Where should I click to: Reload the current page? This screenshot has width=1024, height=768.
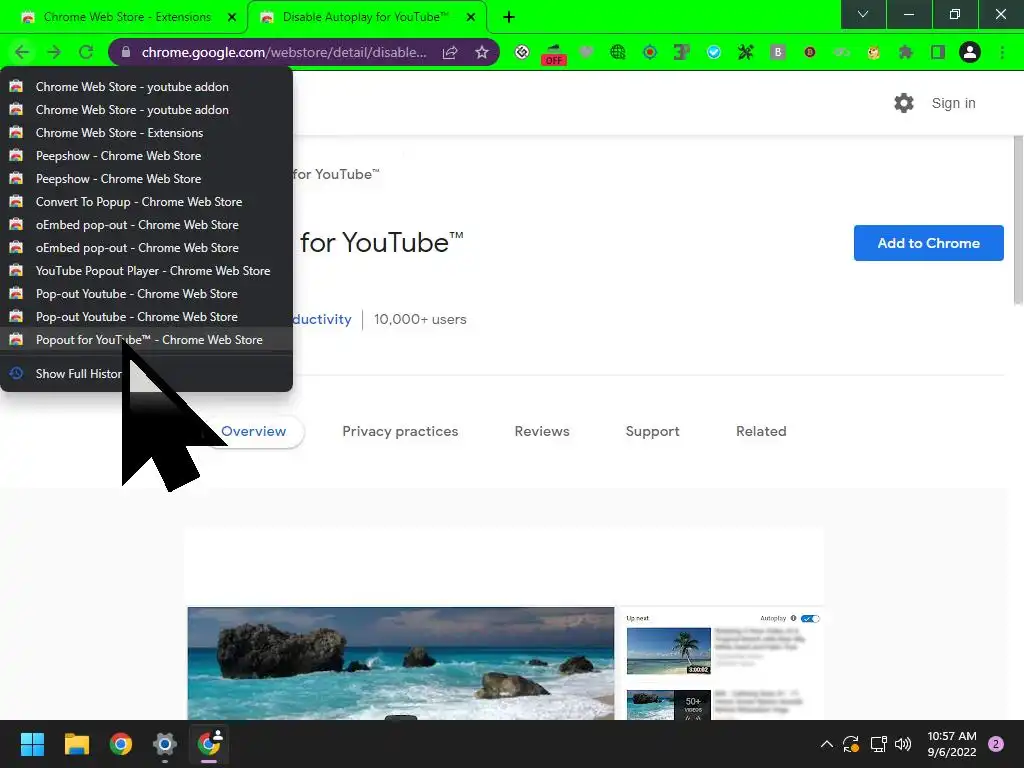tap(86, 52)
